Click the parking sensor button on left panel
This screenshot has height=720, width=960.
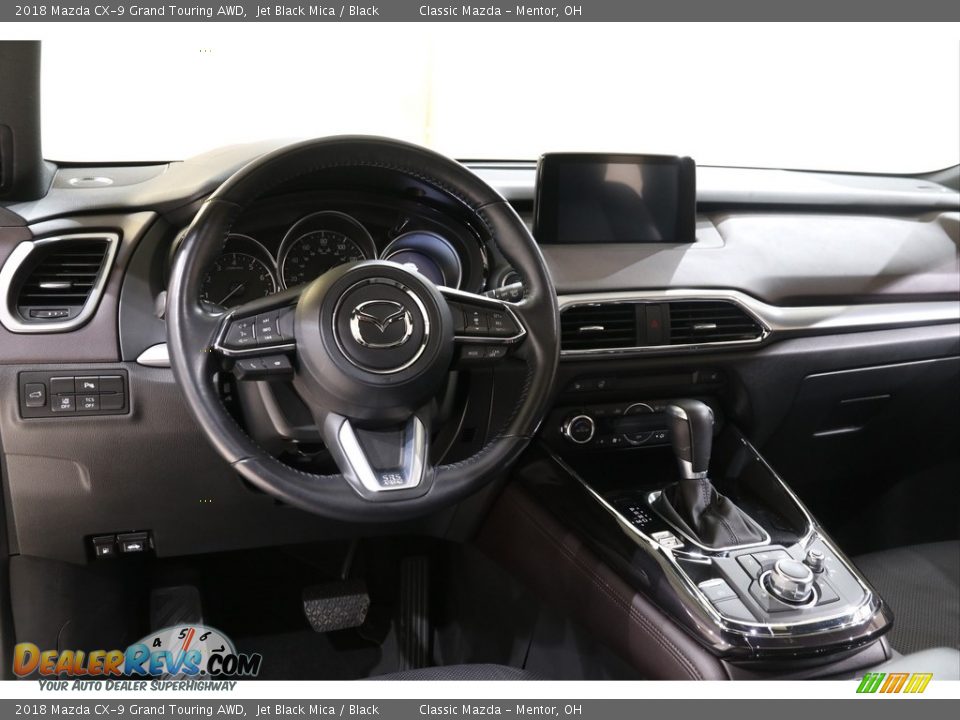(x=88, y=385)
